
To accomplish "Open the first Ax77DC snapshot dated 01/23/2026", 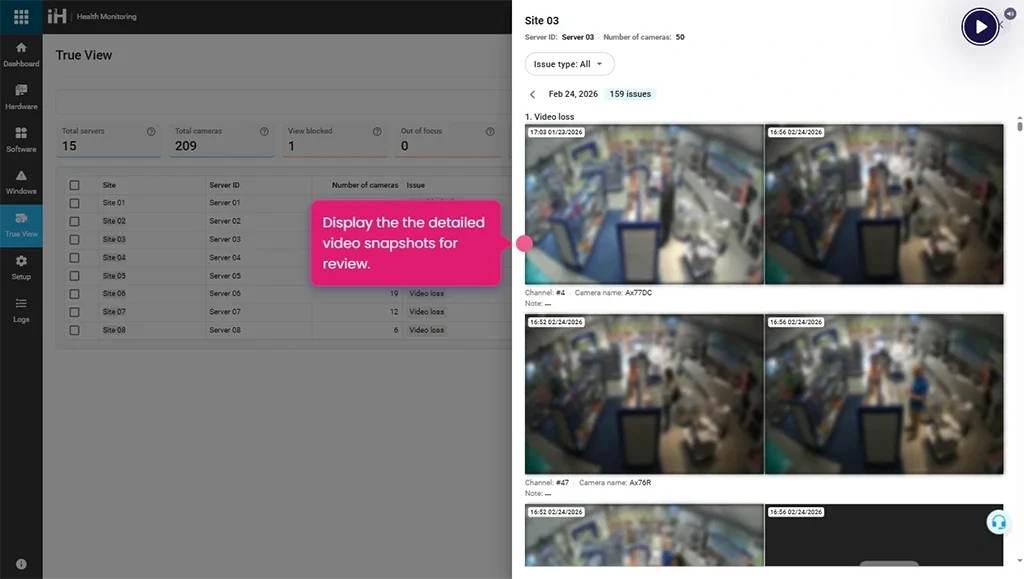I will coord(644,204).
